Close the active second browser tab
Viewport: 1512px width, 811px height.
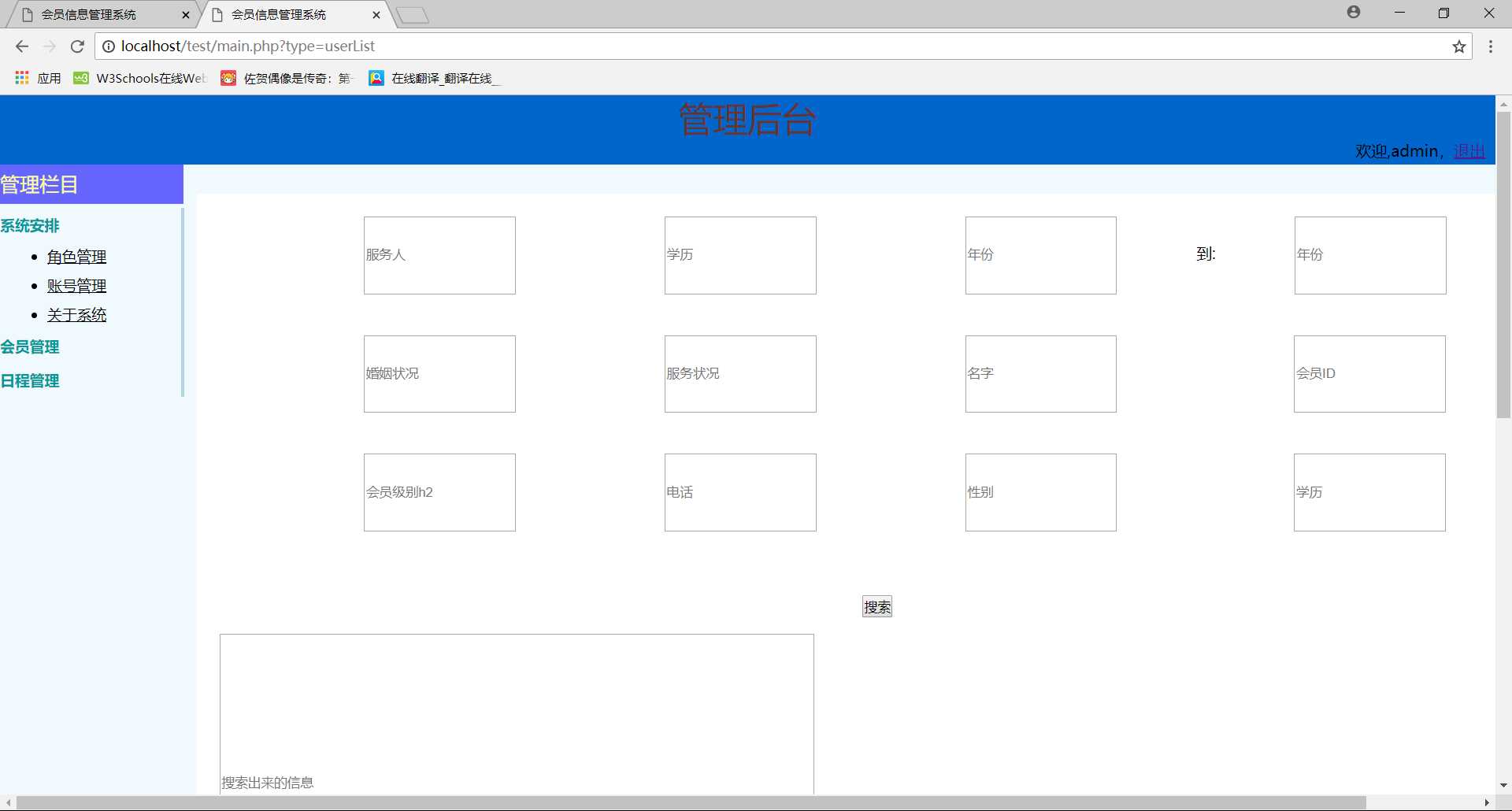(x=376, y=15)
